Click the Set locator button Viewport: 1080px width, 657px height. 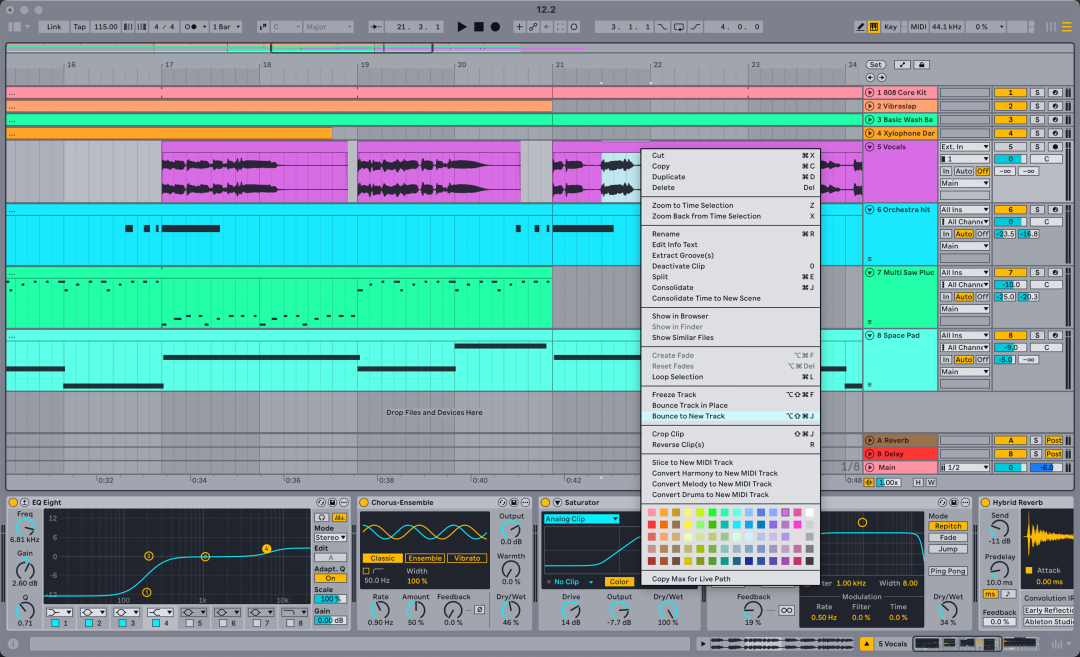(x=875, y=65)
